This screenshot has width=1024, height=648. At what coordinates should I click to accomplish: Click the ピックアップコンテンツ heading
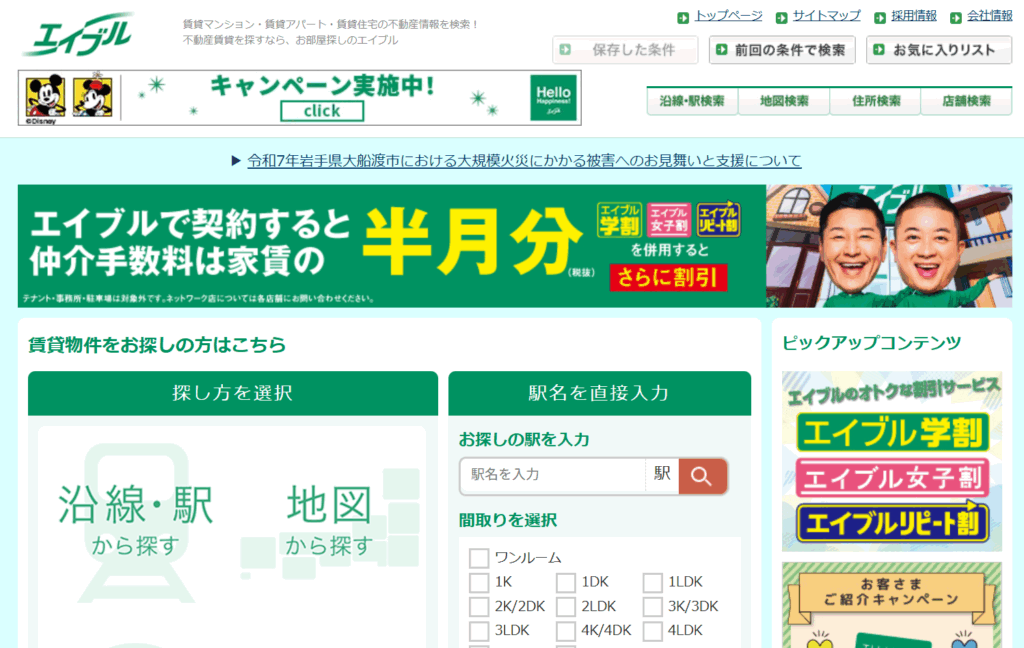coord(872,343)
